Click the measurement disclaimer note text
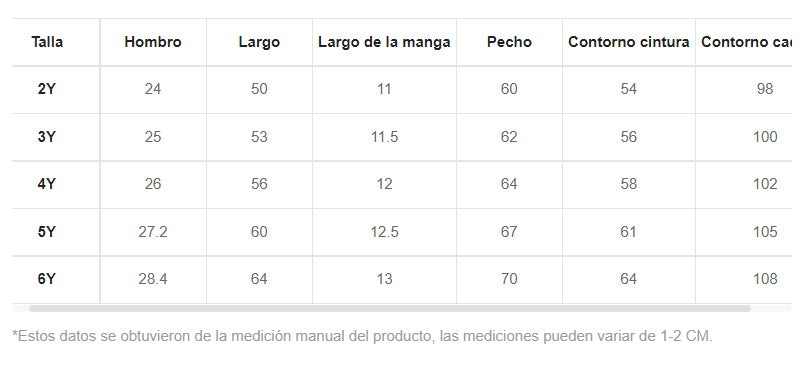 [362, 336]
